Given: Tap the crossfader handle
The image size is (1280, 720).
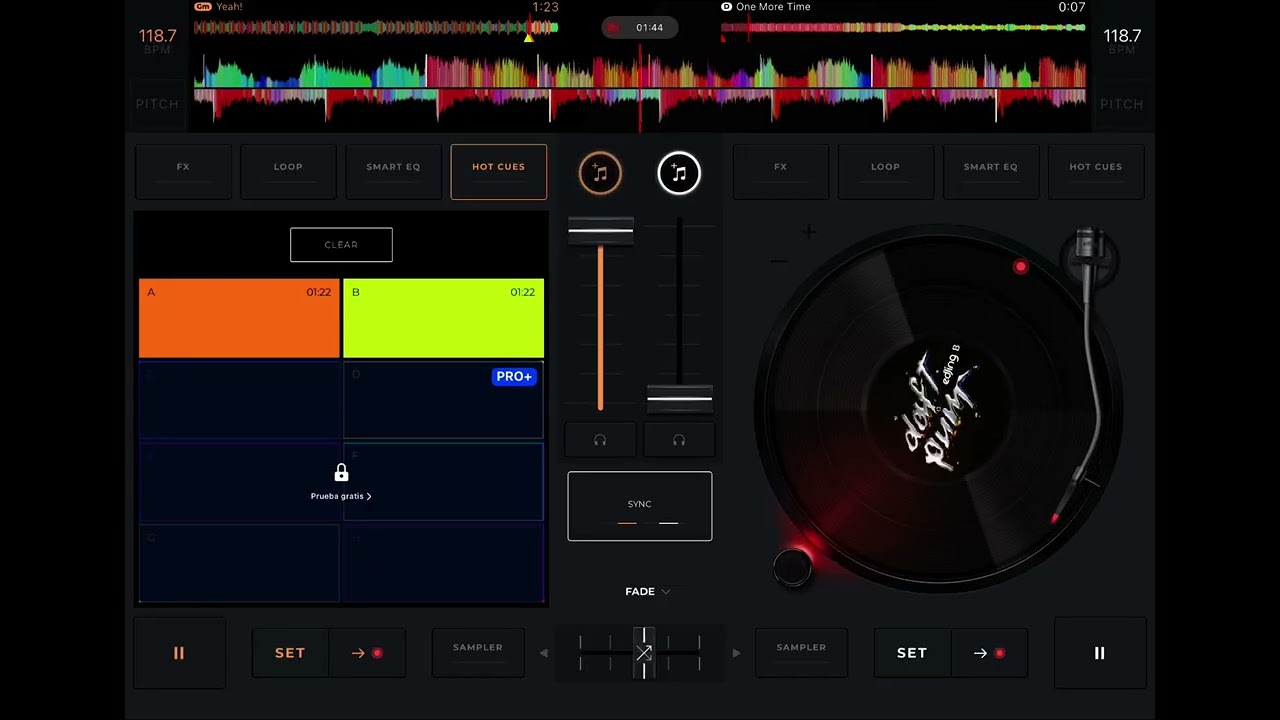Looking at the screenshot, I should [644, 653].
